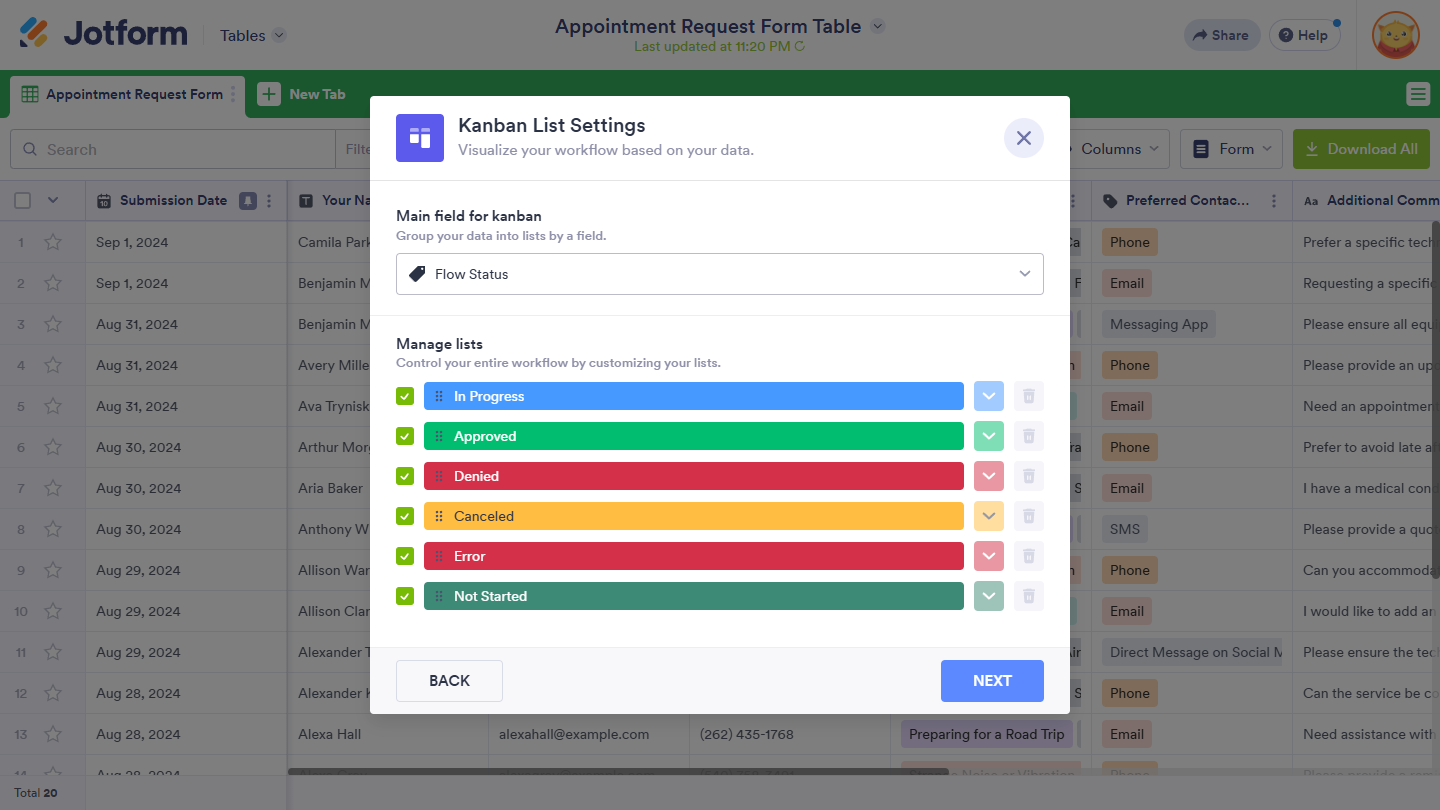
Task: Click the add New Tab plus icon
Action: click(269, 94)
